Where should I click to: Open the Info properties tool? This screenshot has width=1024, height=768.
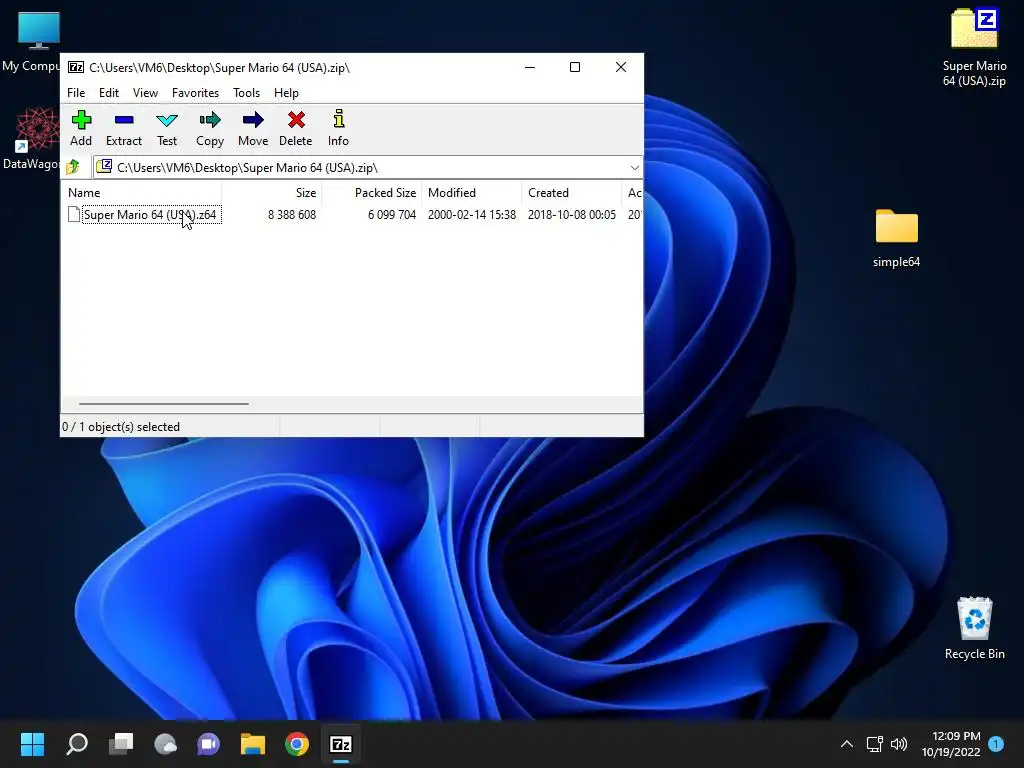(338, 128)
